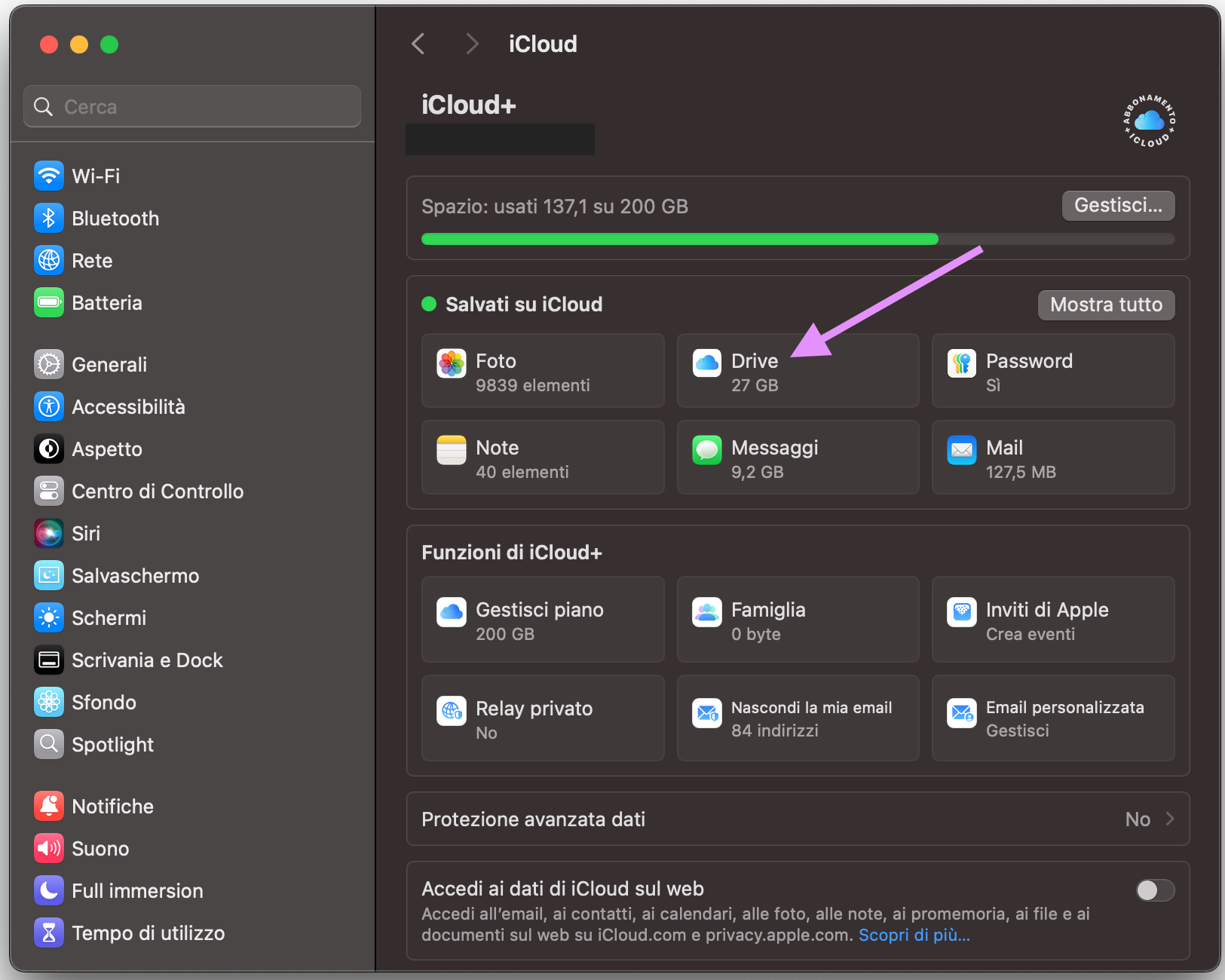The width and height of the screenshot is (1225, 980).
Task: Open the Wi-Fi settings icon
Action: [x=48, y=176]
